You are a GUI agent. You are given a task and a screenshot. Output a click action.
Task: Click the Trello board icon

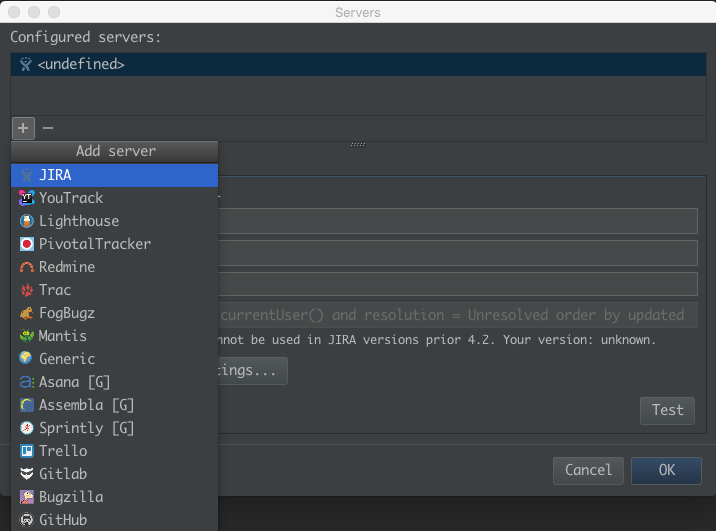(x=26, y=451)
